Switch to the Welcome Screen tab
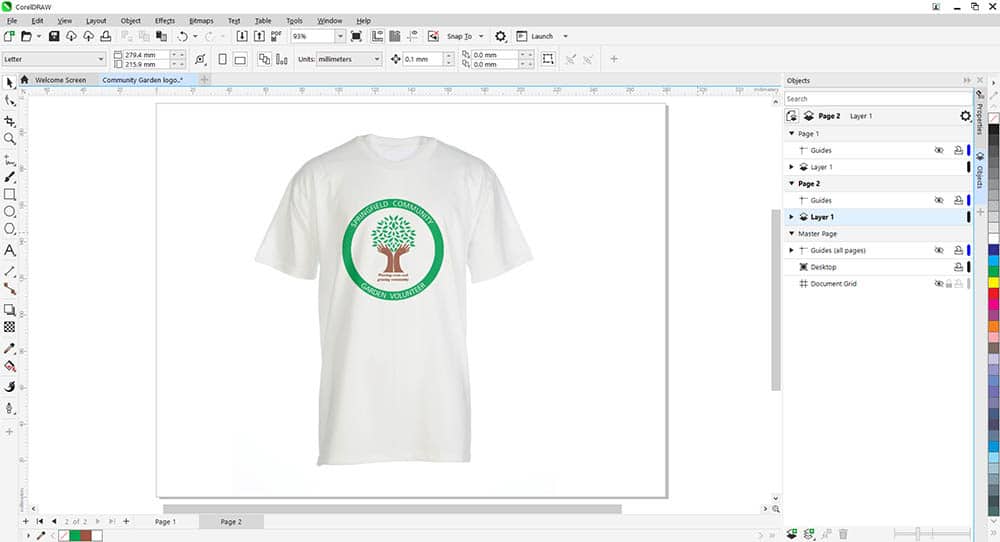The height and width of the screenshot is (542, 1000). pyautogui.click(x=60, y=80)
